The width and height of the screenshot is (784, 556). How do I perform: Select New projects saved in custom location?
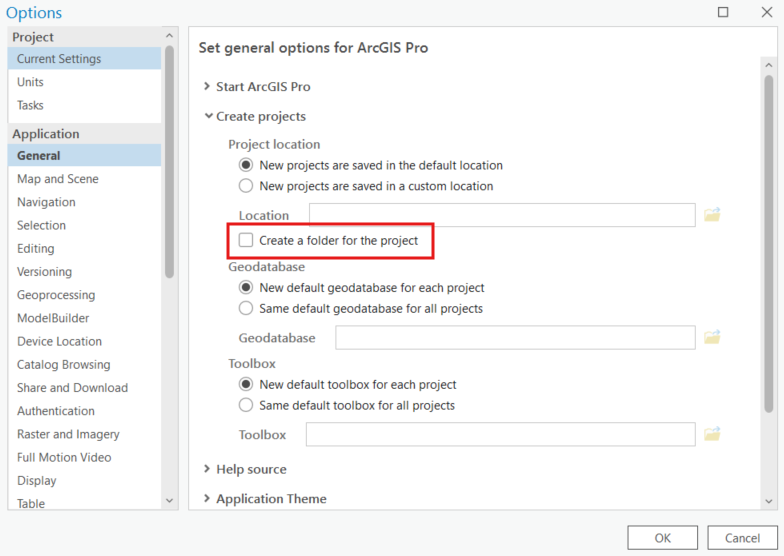[246, 186]
